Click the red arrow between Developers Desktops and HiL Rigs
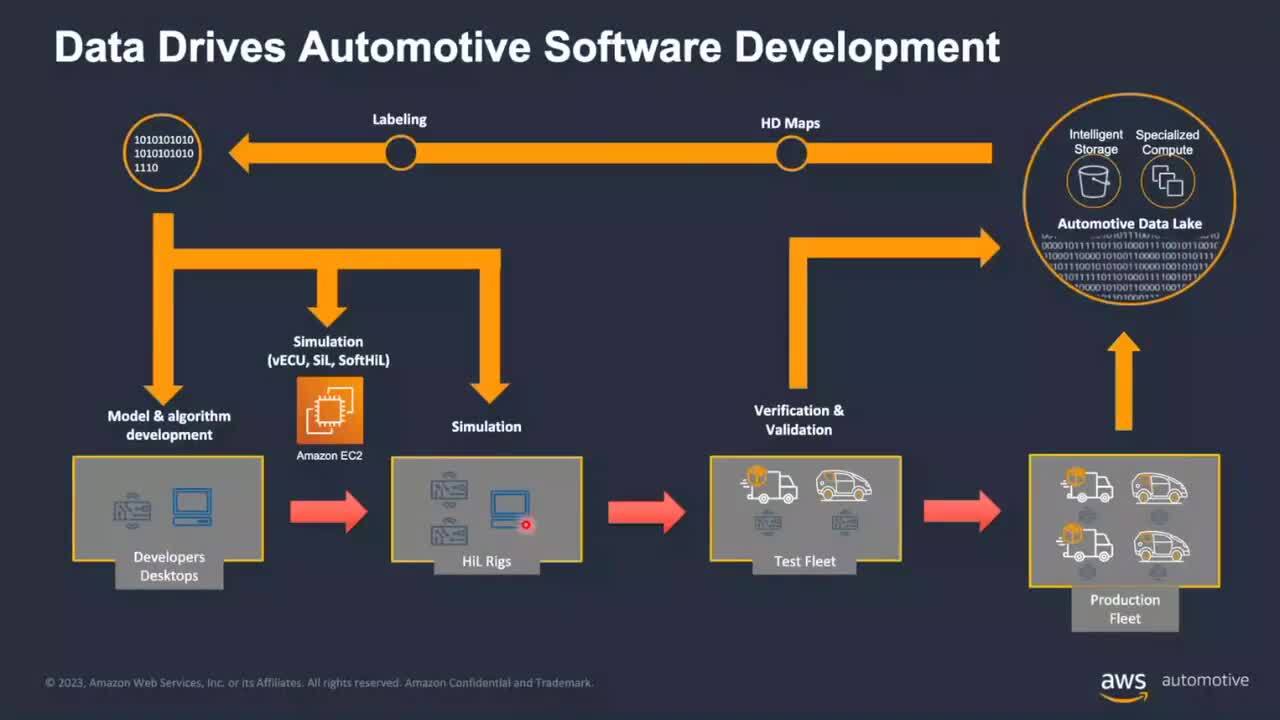The image size is (1280, 720). (x=329, y=511)
